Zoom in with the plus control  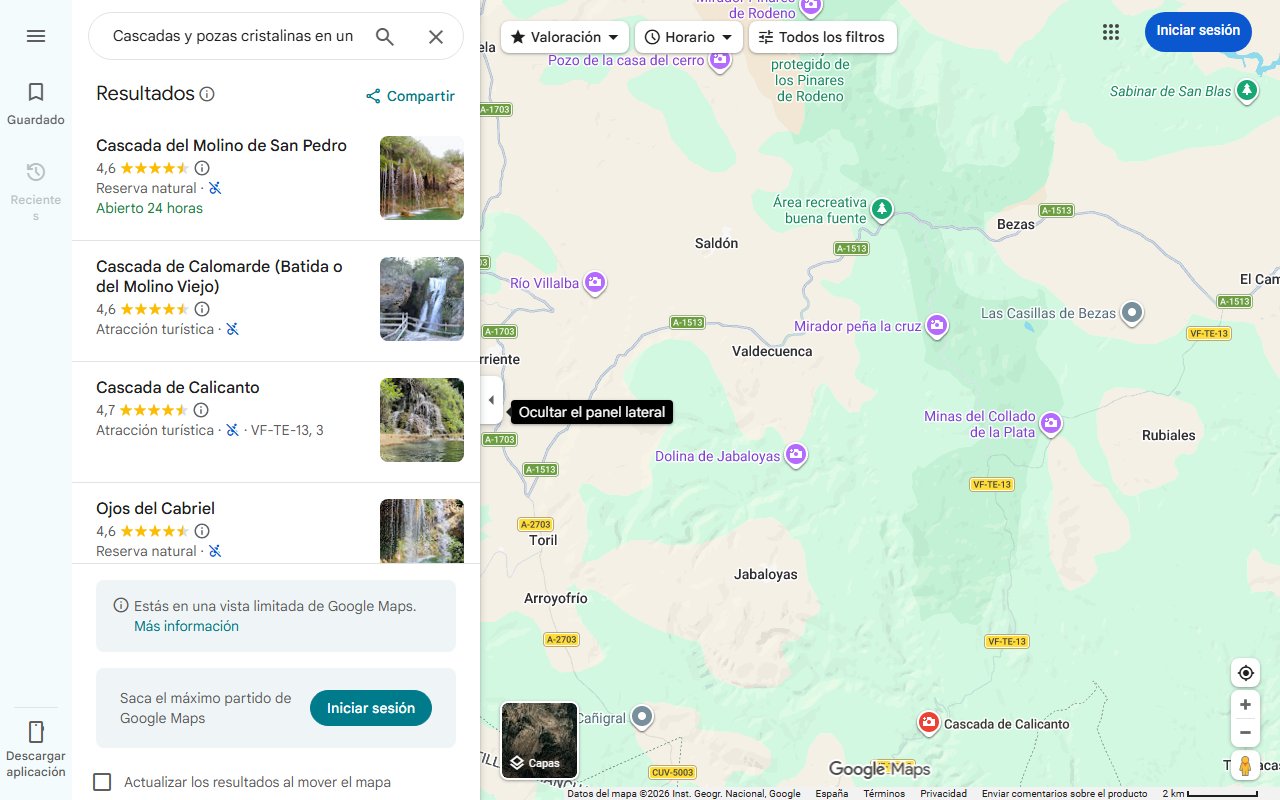[1245, 704]
